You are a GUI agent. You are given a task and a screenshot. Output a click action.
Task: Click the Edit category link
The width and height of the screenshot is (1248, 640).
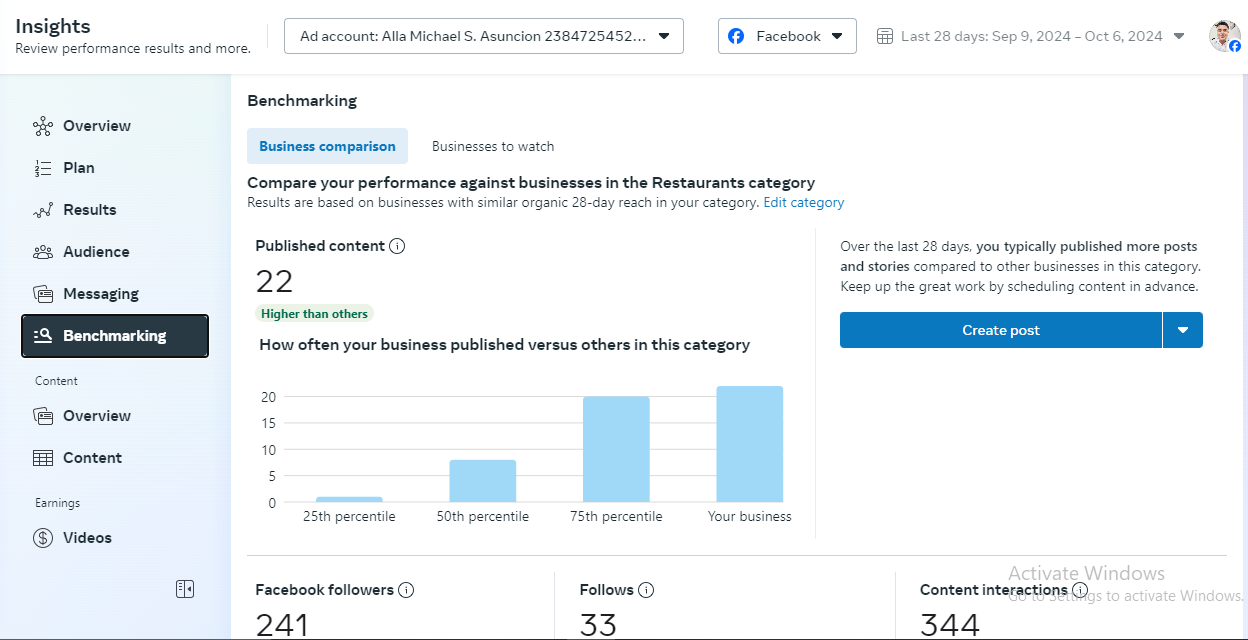tap(804, 203)
